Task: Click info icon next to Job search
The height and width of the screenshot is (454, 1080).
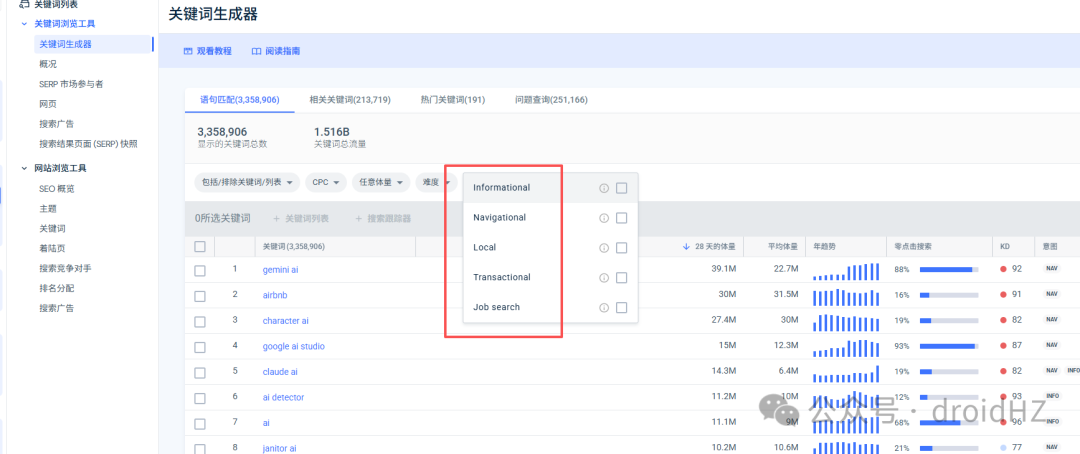Action: pos(604,308)
